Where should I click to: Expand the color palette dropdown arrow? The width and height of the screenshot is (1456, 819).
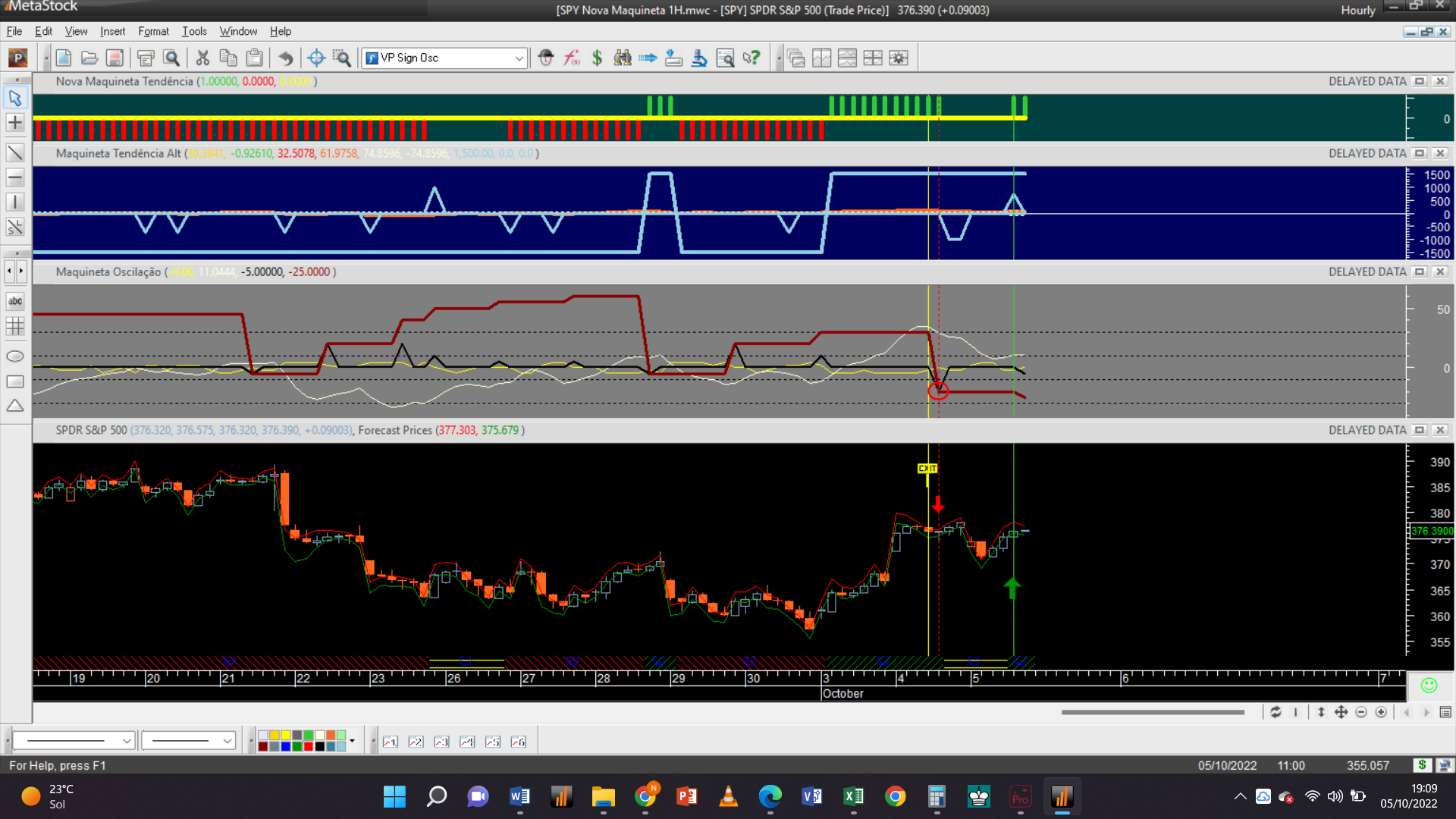[352, 741]
